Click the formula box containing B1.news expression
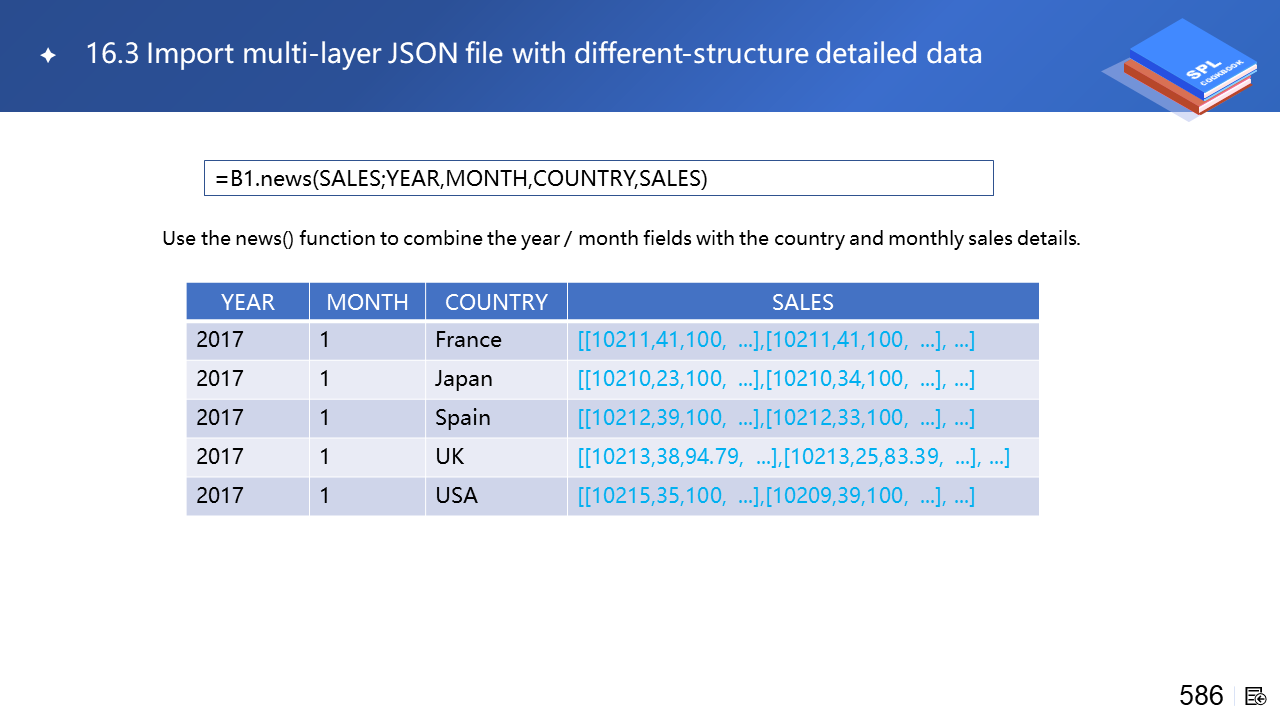This screenshot has width=1280, height=720. pyautogui.click(x=598, y=178)
